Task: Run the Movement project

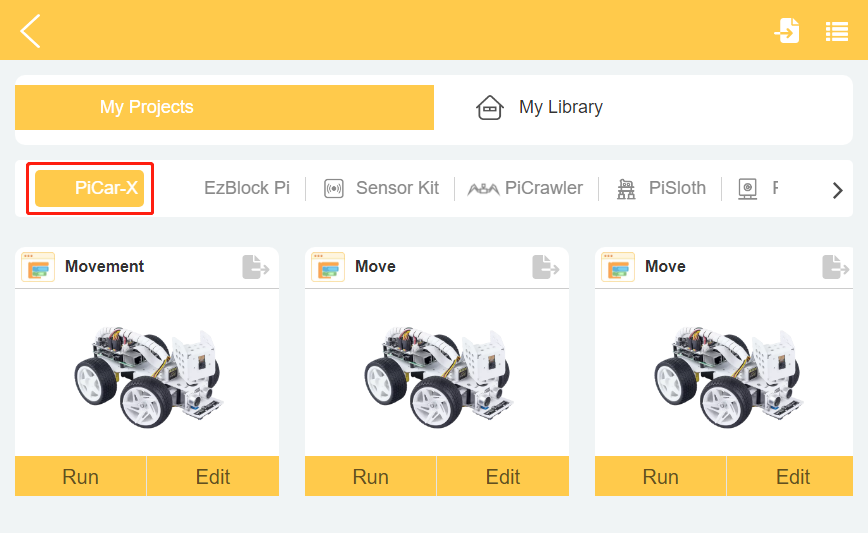Action: point(80,477)
